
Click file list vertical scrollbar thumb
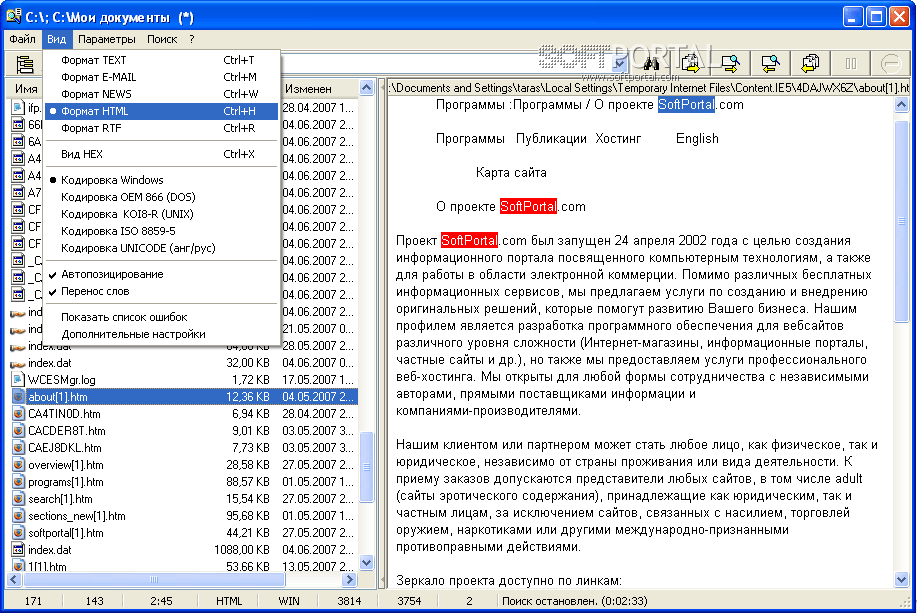point(367,467)
